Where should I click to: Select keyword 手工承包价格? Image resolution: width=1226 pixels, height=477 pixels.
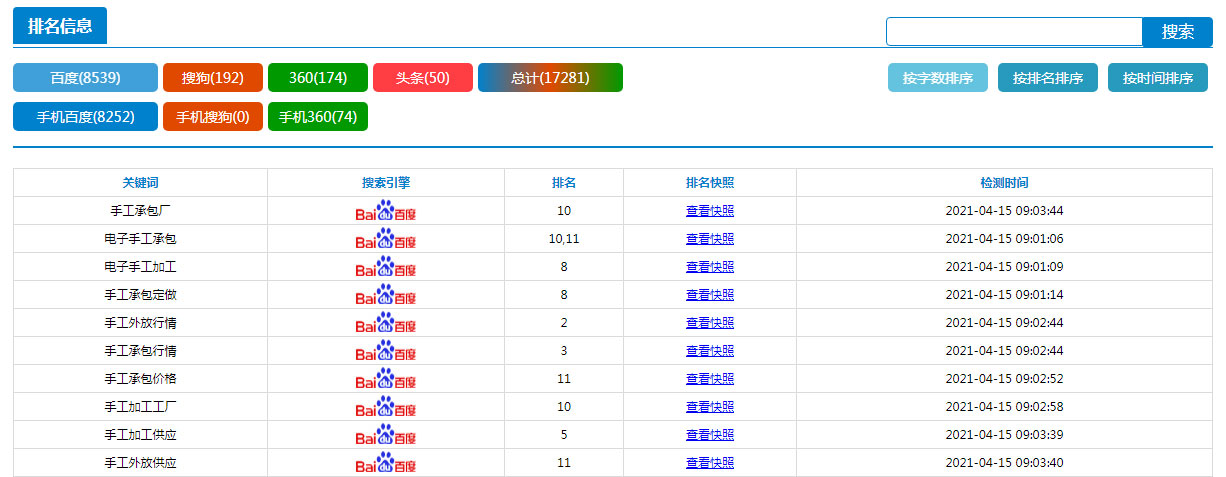[141, 379]
